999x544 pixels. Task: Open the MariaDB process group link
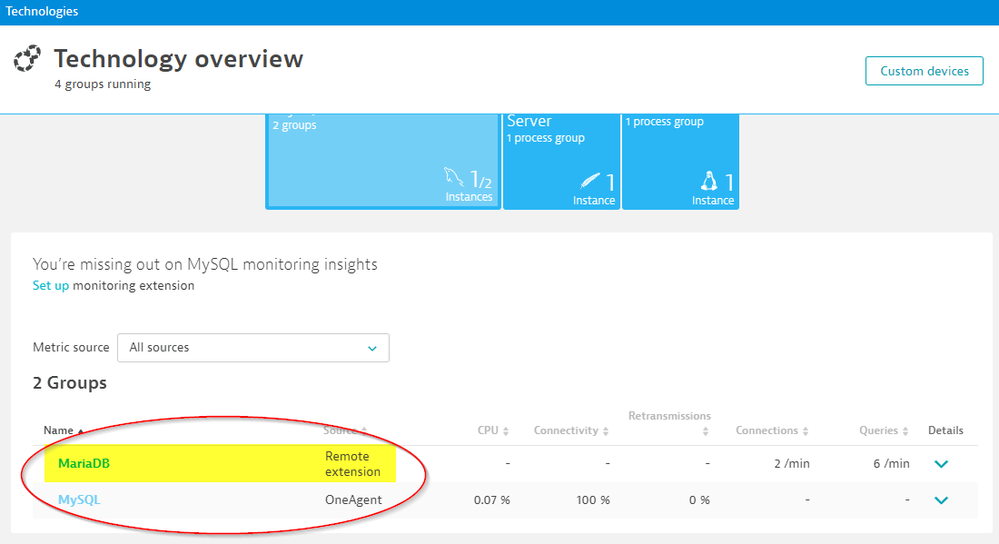[x=83, y=464]
